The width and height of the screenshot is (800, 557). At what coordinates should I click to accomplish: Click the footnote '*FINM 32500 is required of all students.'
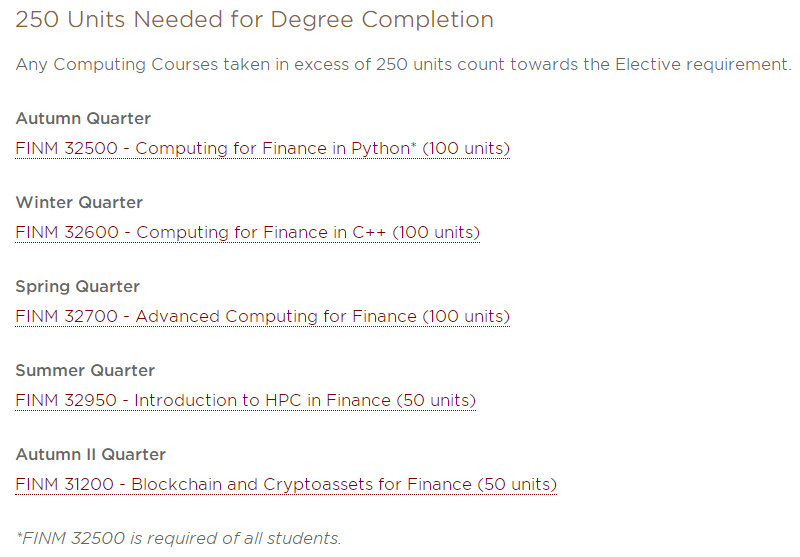pyautogui.click(x=179, y=539)
